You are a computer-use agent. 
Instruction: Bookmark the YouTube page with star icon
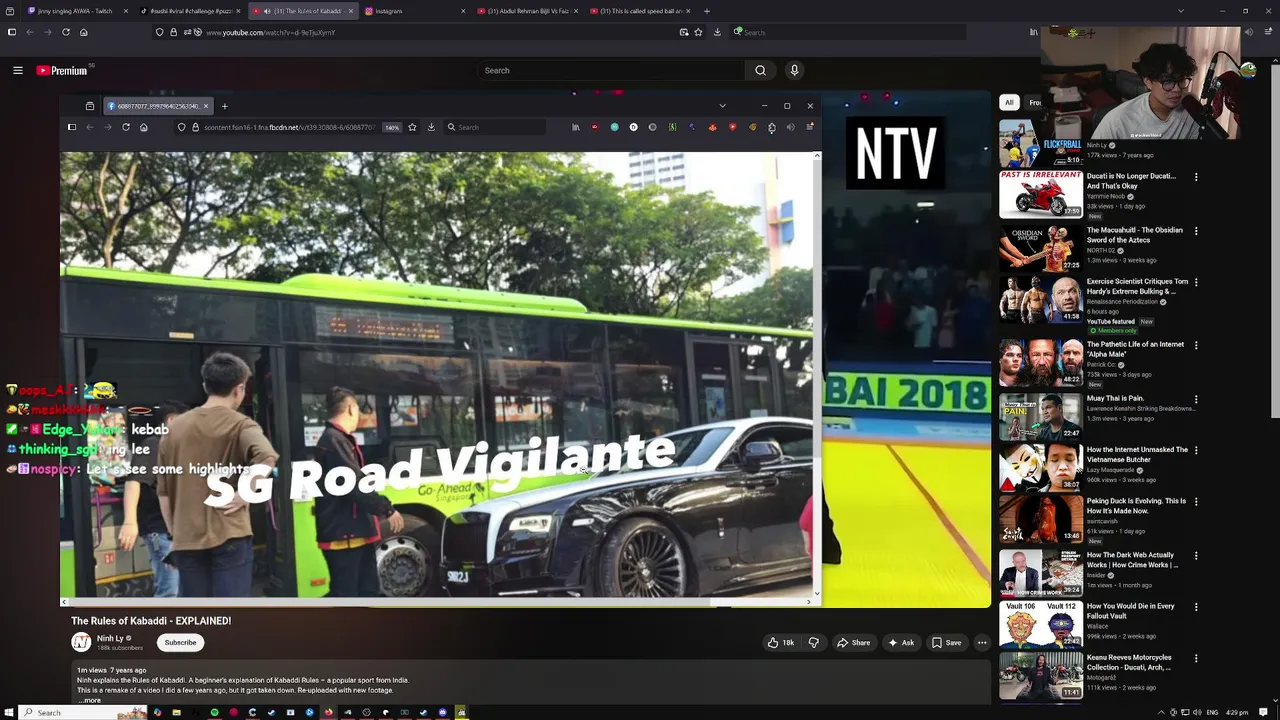point(698,32)
